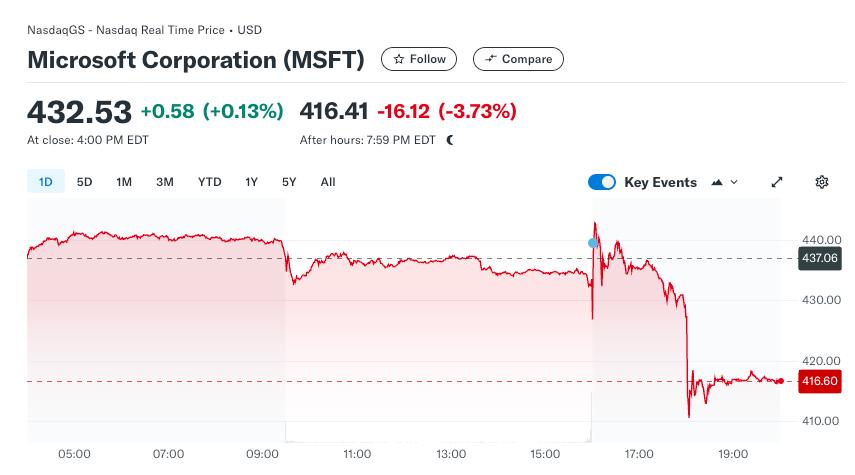The width and height of the screenshot is (855, 475).
Task: Open chart settings gear icon
Action: point(822,182)
